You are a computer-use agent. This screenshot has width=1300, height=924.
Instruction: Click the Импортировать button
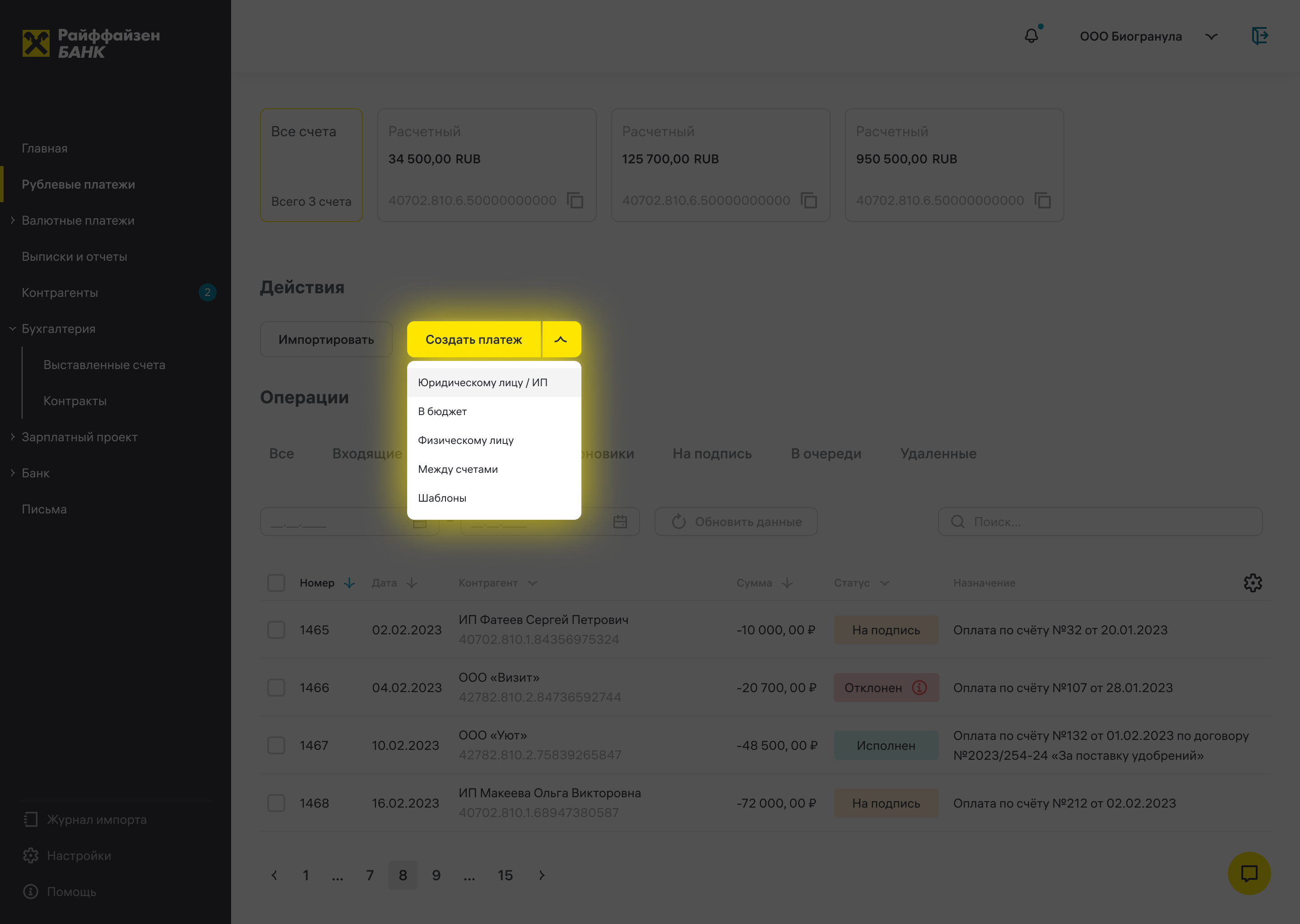tap(326, 340)
